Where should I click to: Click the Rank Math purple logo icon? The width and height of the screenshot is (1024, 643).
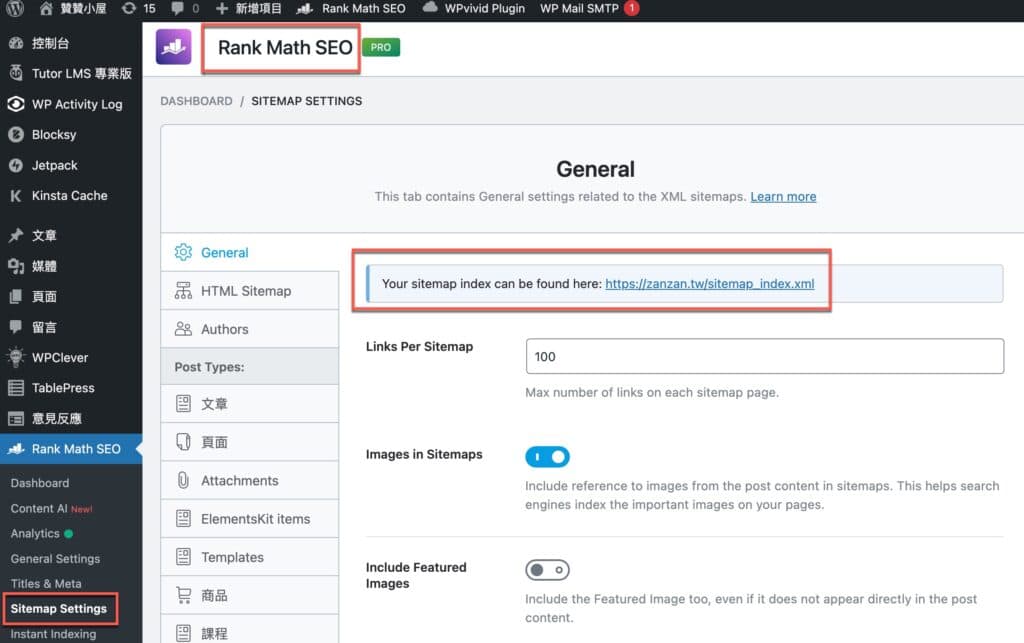click(174, 47)
